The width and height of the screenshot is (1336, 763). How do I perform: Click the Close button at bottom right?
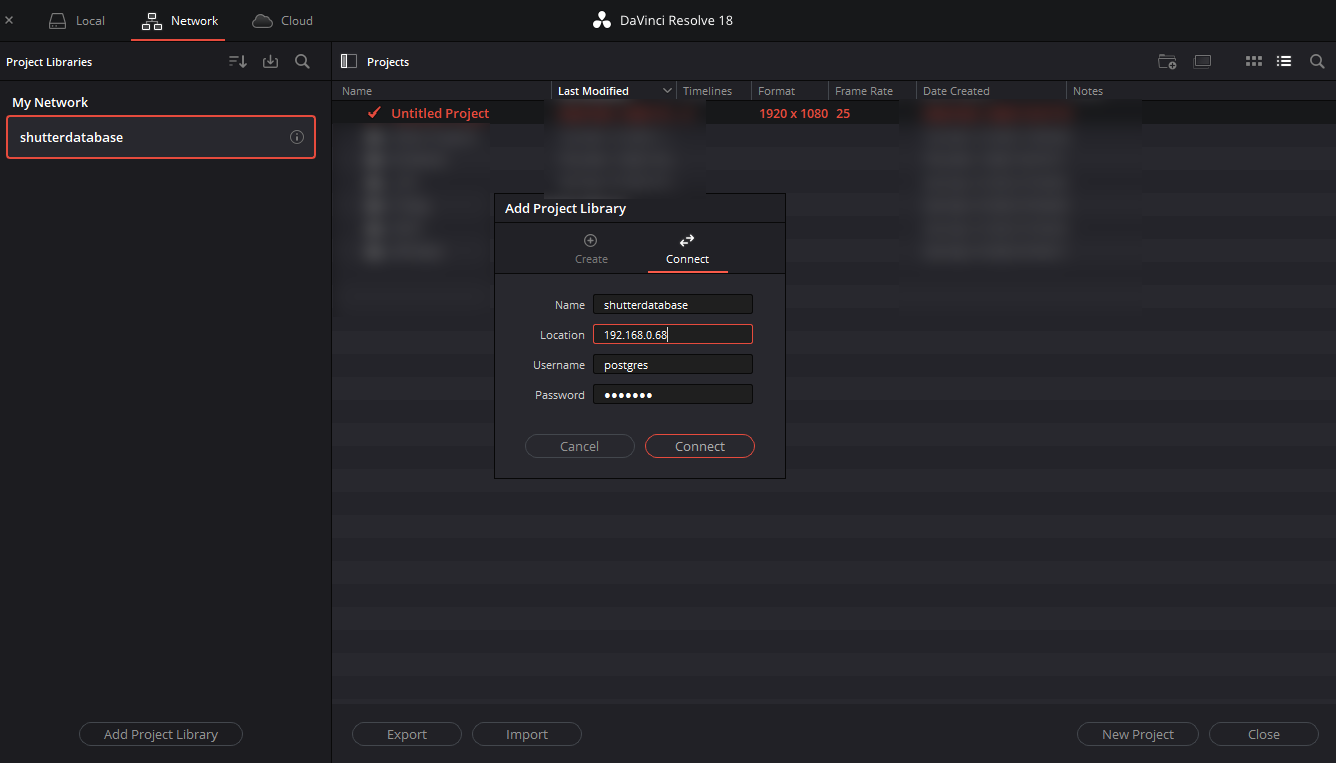click(x=1264, y=734)
